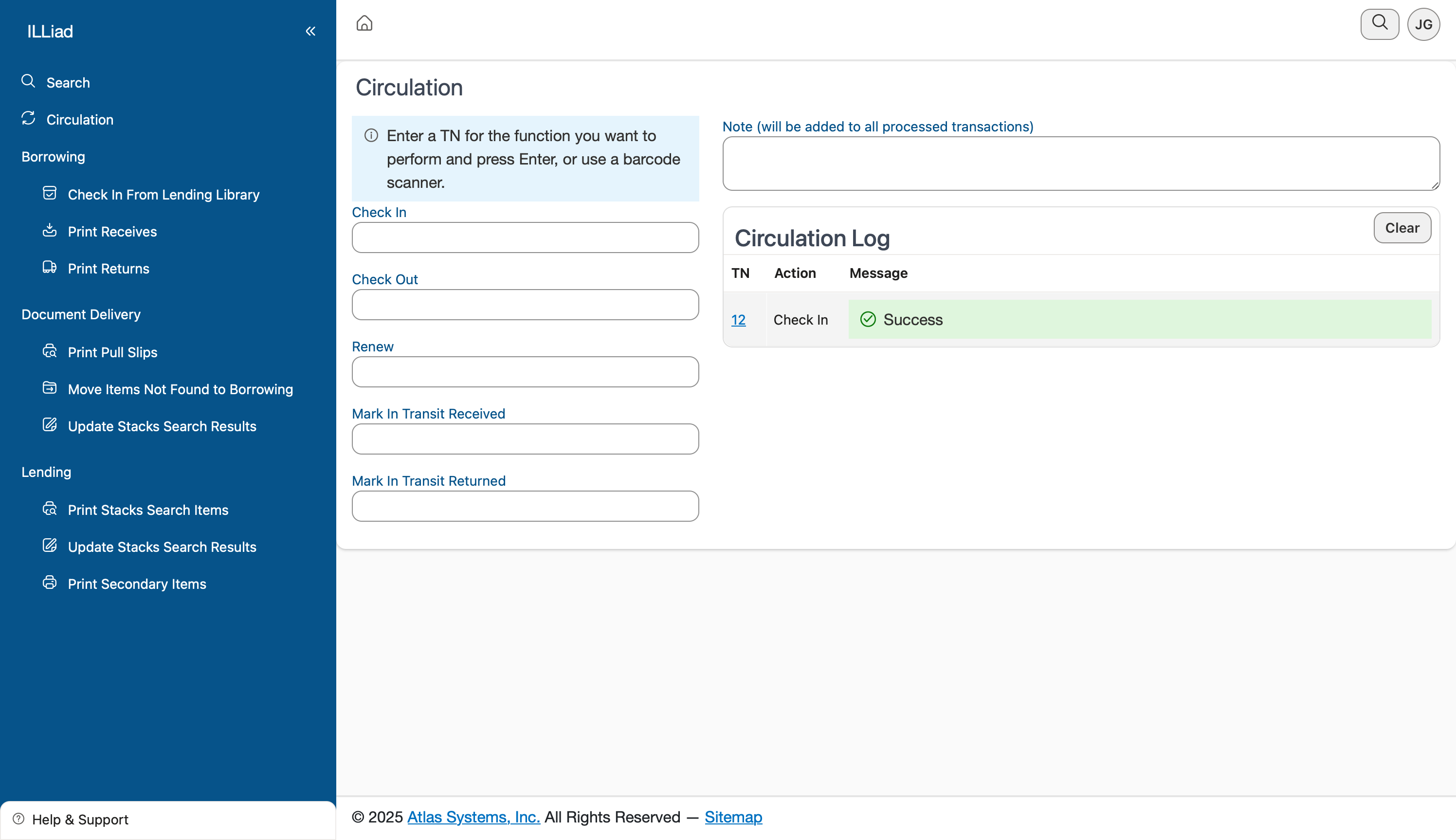This screenshot has width=1456, height=840.
Task: Open the JG user avatar menu
Action: (1423, 24)
